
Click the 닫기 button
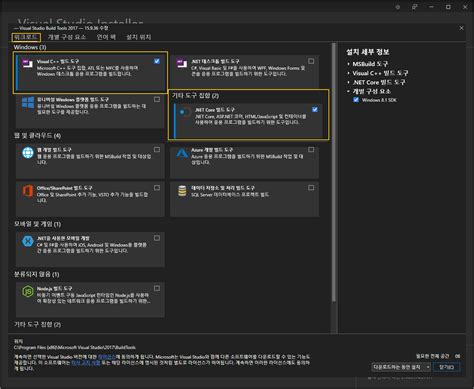tap(446, 367)
